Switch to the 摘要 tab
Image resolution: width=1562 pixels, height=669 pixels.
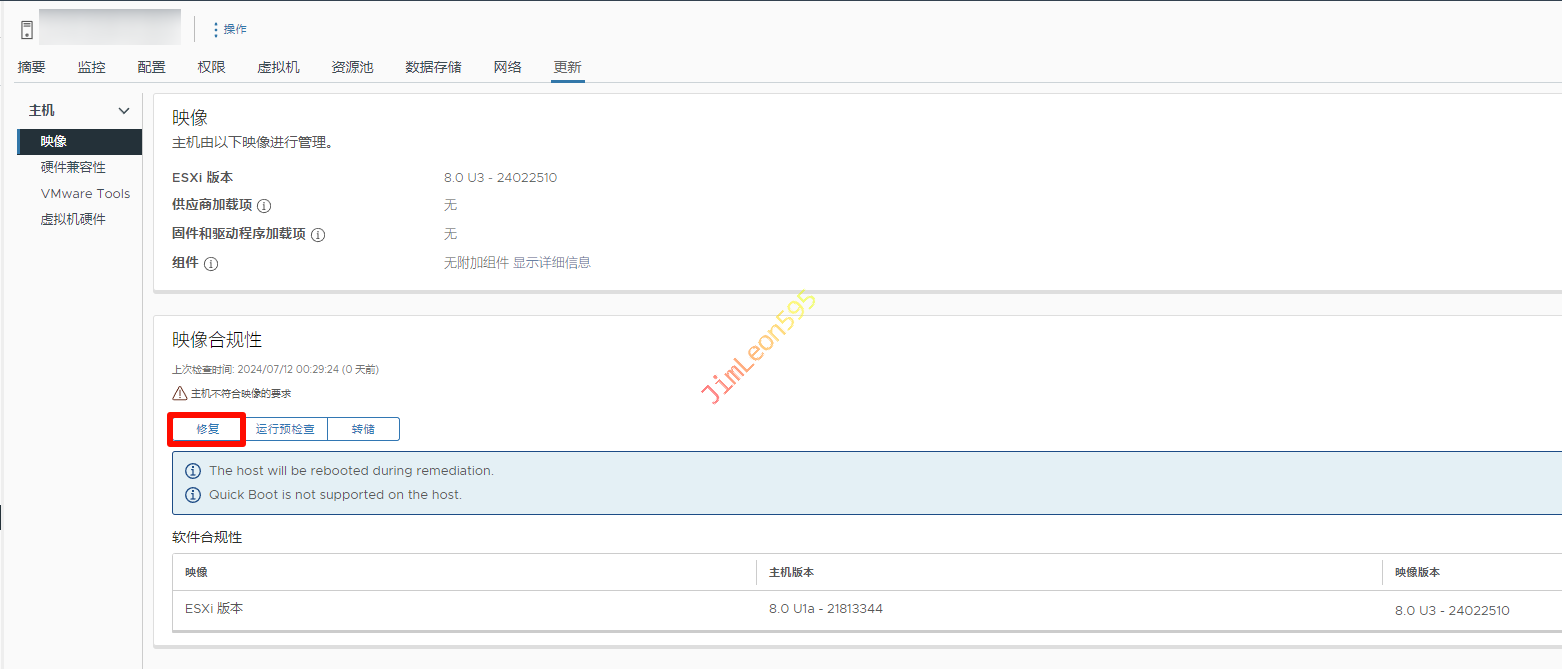tap(32, 67)
